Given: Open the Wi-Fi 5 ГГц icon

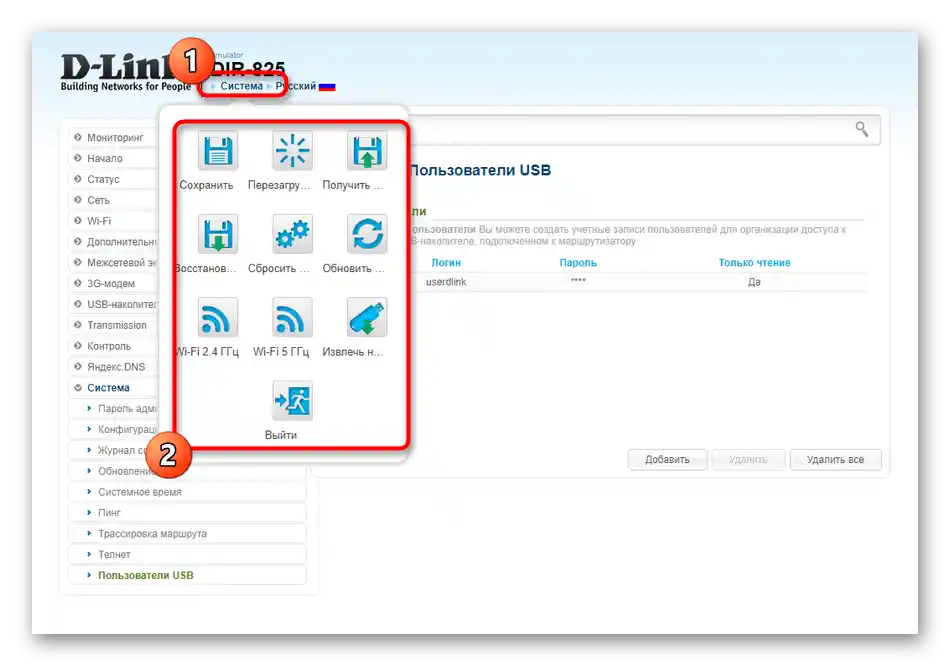Looking at the screenshot, I should pyautogui.click(x=292, y=317).
